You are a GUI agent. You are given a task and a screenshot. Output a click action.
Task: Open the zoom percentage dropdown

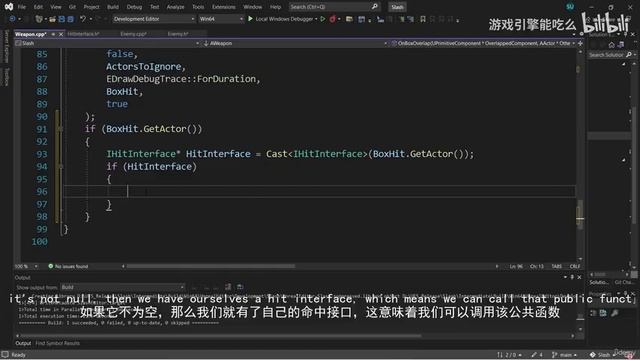(27, 267)
